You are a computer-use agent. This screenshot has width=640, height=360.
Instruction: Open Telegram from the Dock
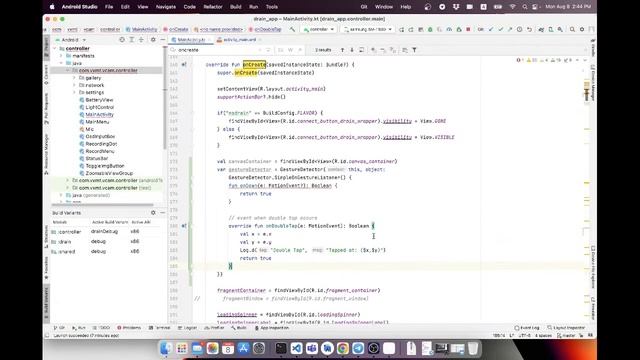[x=358, y=348]
